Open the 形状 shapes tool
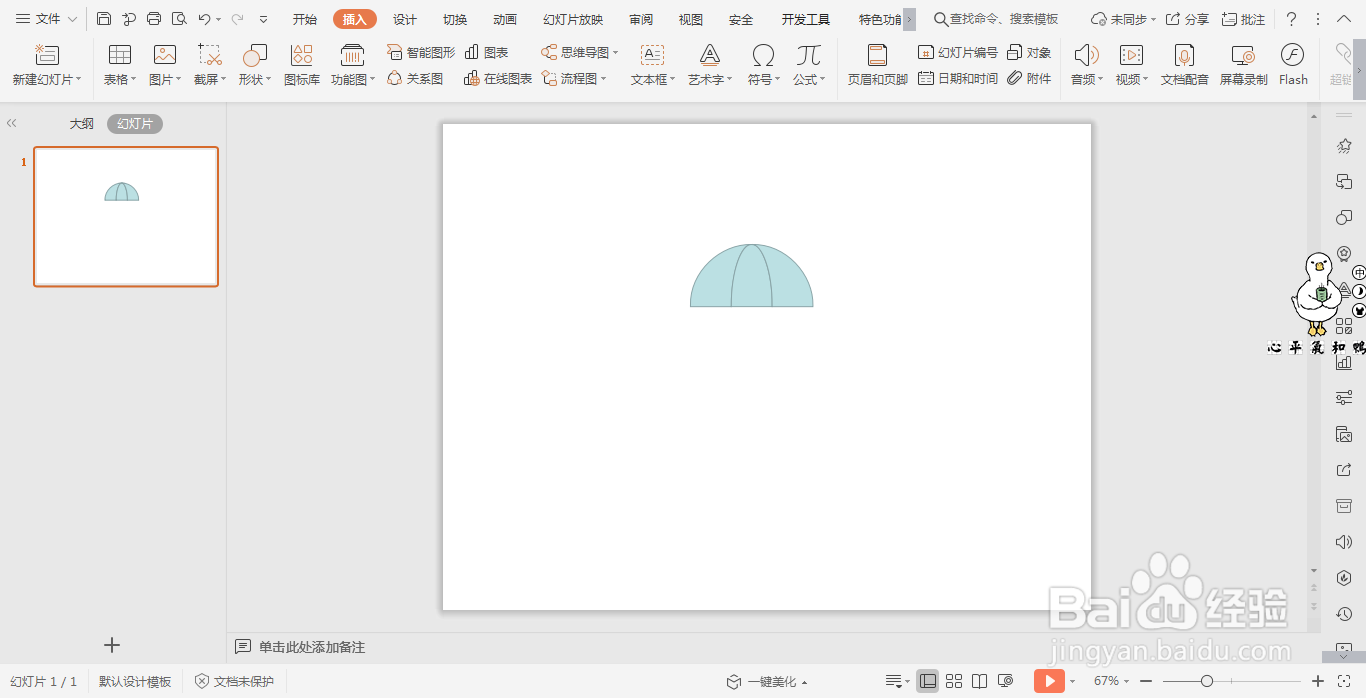 (255, 55)
